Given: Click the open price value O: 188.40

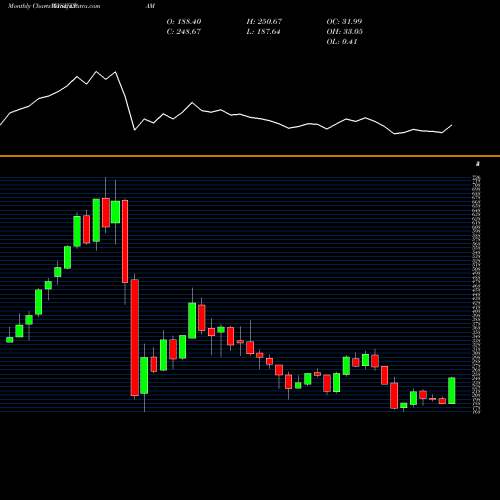Looking at the screenshot, I should 184,22.
